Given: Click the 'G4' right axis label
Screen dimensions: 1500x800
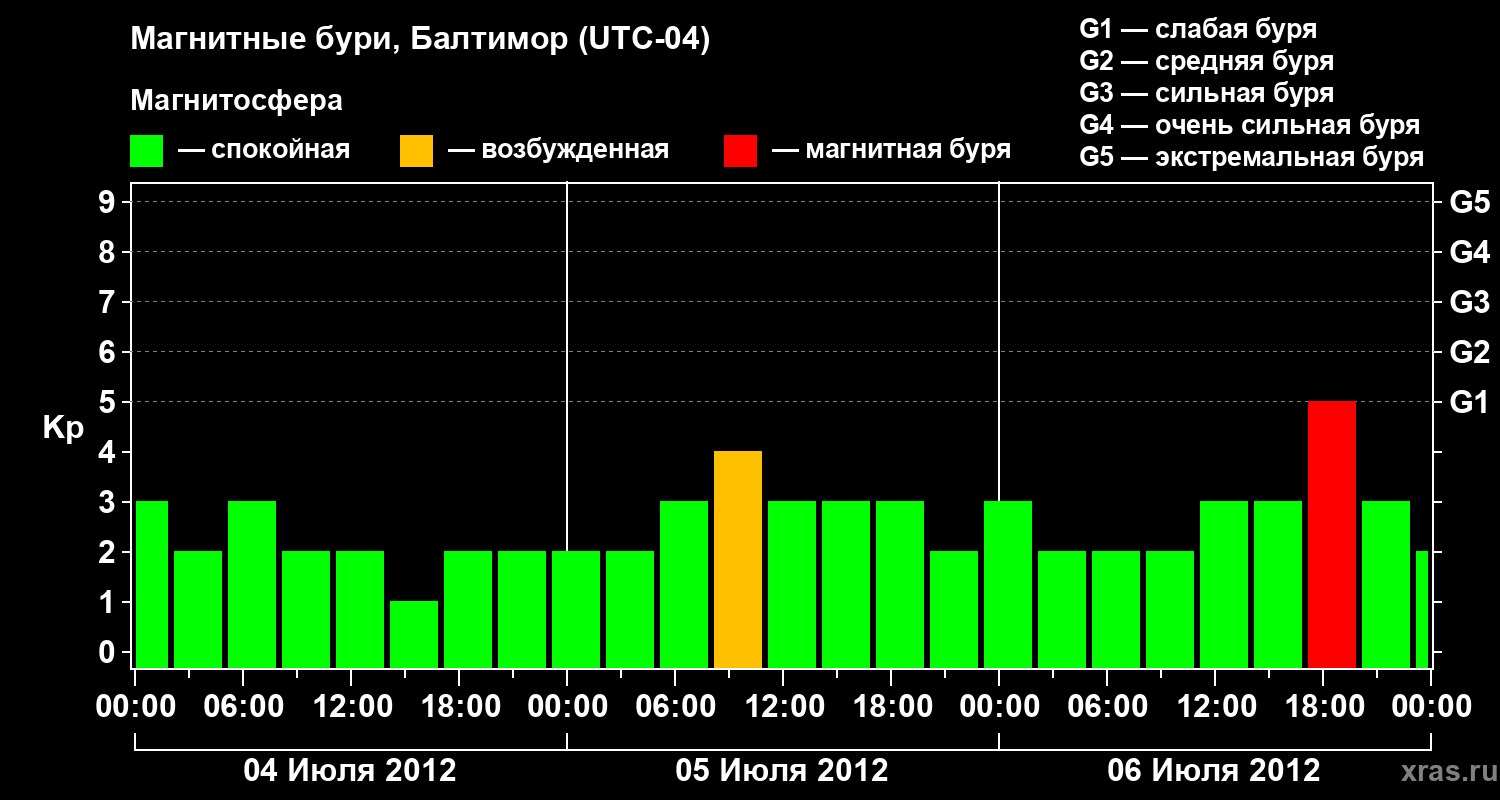Looking at the screenshot, I should (x=1469, y=252).
